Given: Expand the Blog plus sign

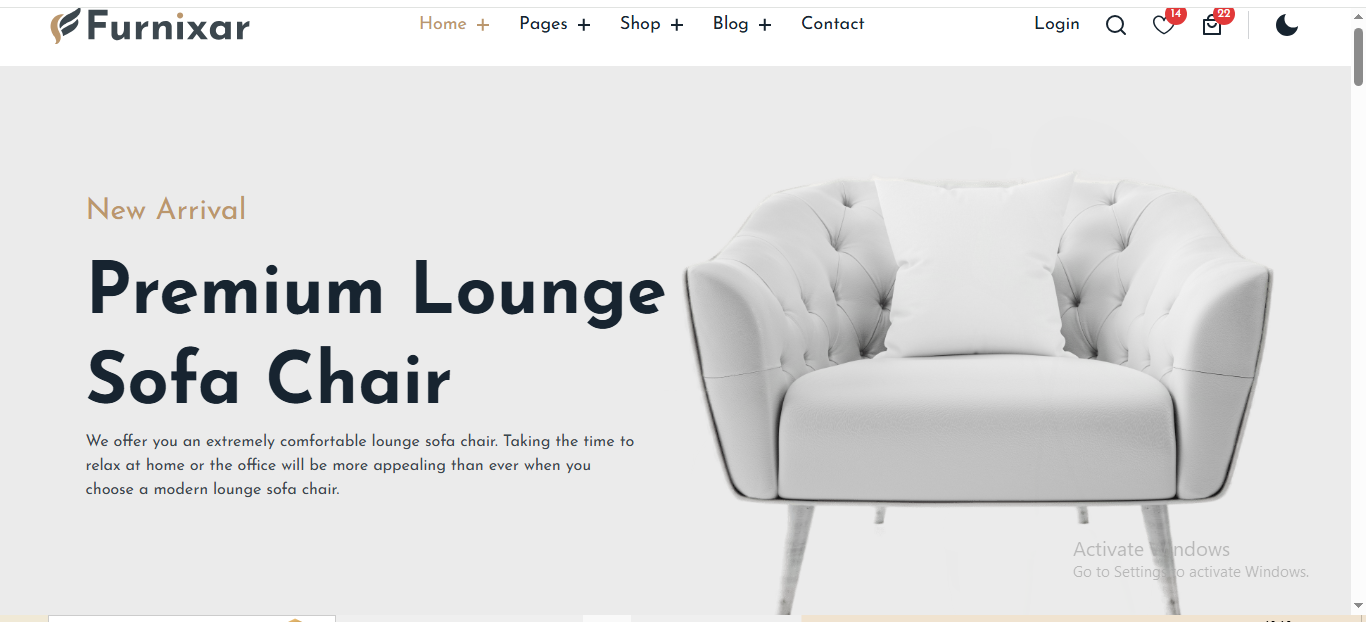Looking at the screenshot, I should click(765, 25).
